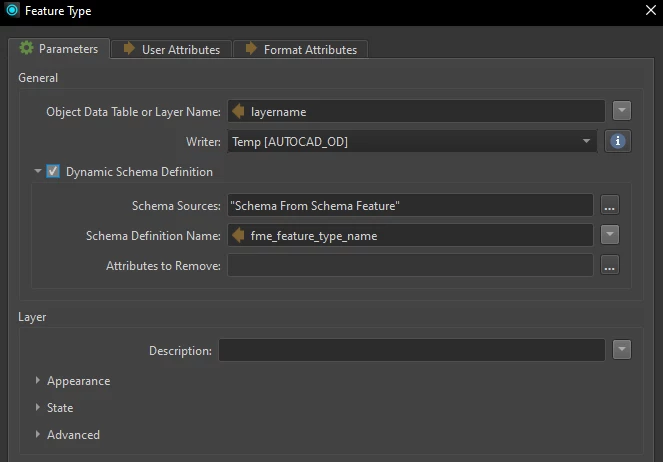Image resolution: width=663 pixels, height=462 pixels.
Task: Click the attribute arrow icon beside layername
Action: tap(238, 112)
